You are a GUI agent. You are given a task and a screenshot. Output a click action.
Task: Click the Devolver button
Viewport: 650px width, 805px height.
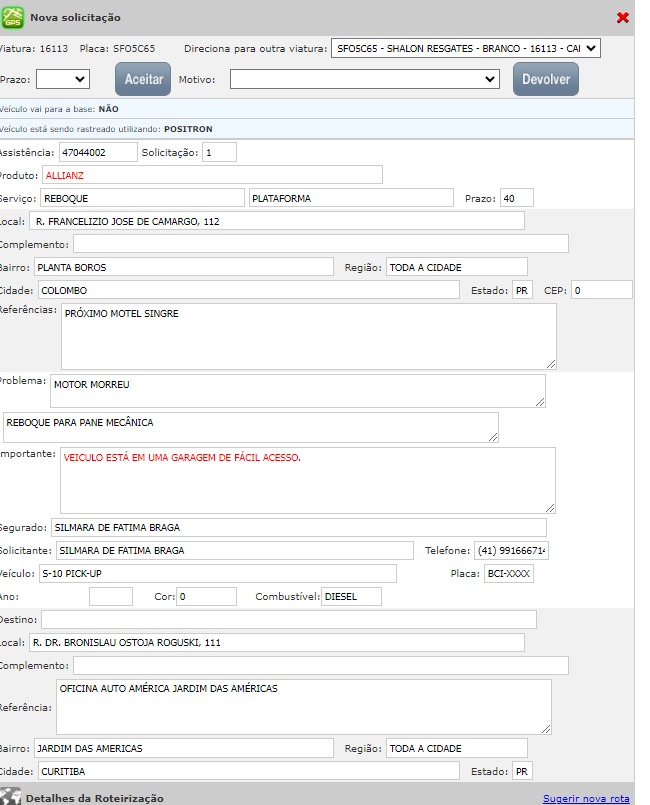[x=546, y=79]
